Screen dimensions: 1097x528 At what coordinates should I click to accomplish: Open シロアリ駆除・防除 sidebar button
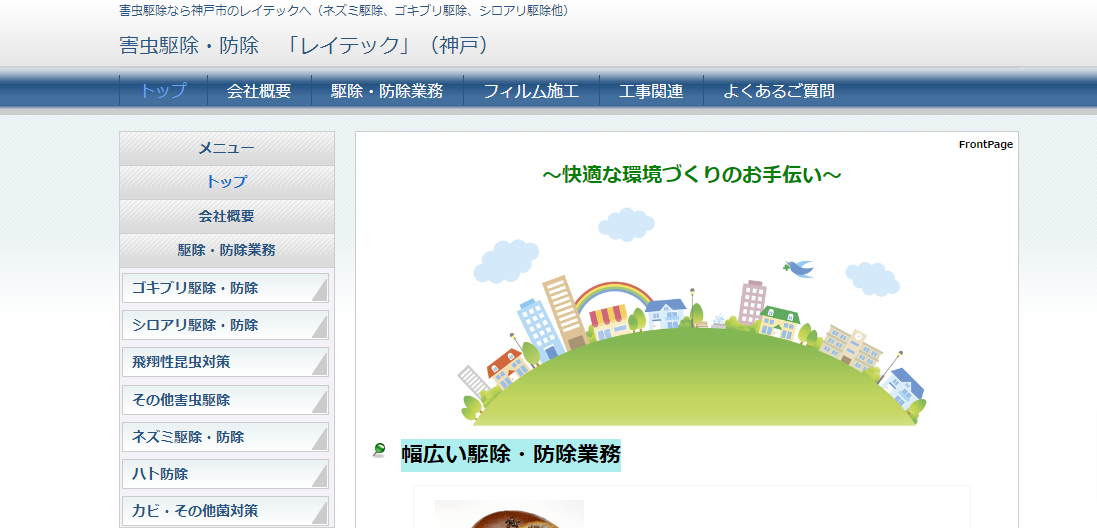point(225,325)
